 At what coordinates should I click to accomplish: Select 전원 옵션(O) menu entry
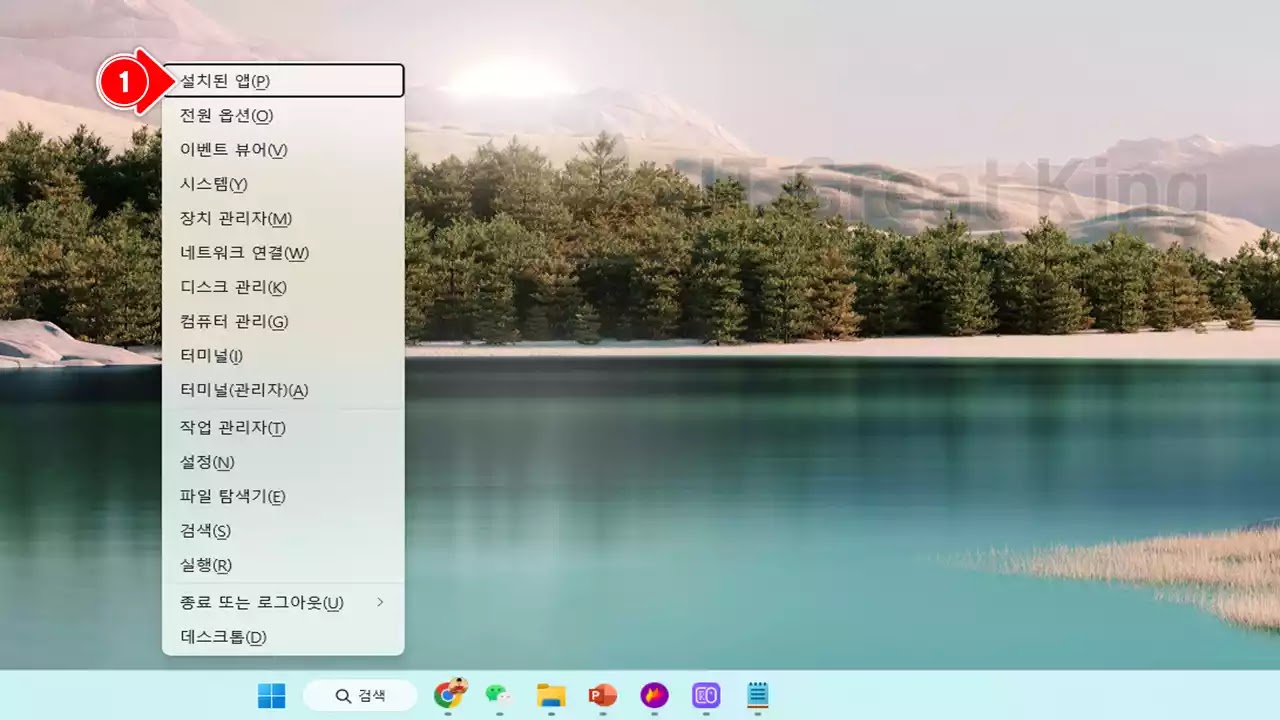click(283, 115)
